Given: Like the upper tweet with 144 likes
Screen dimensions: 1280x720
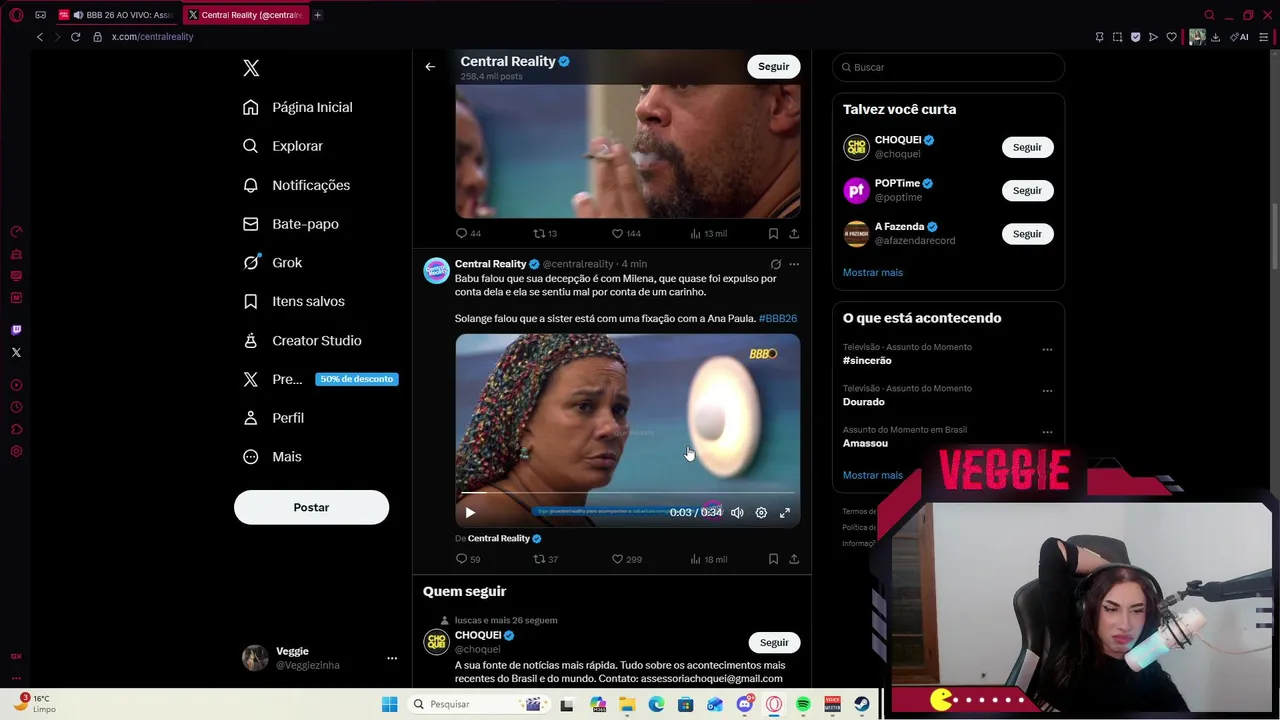Looking at the screenshot, I should 627,233.
